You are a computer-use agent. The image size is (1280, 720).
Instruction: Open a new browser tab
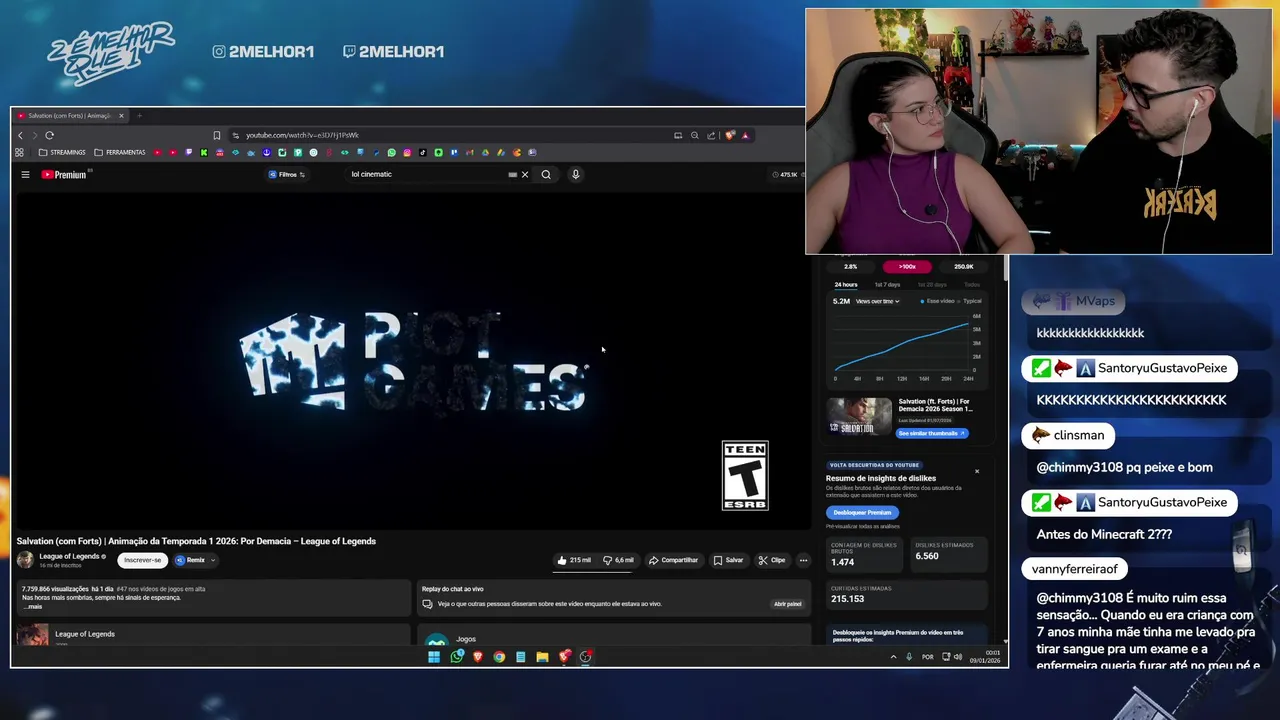139,116
